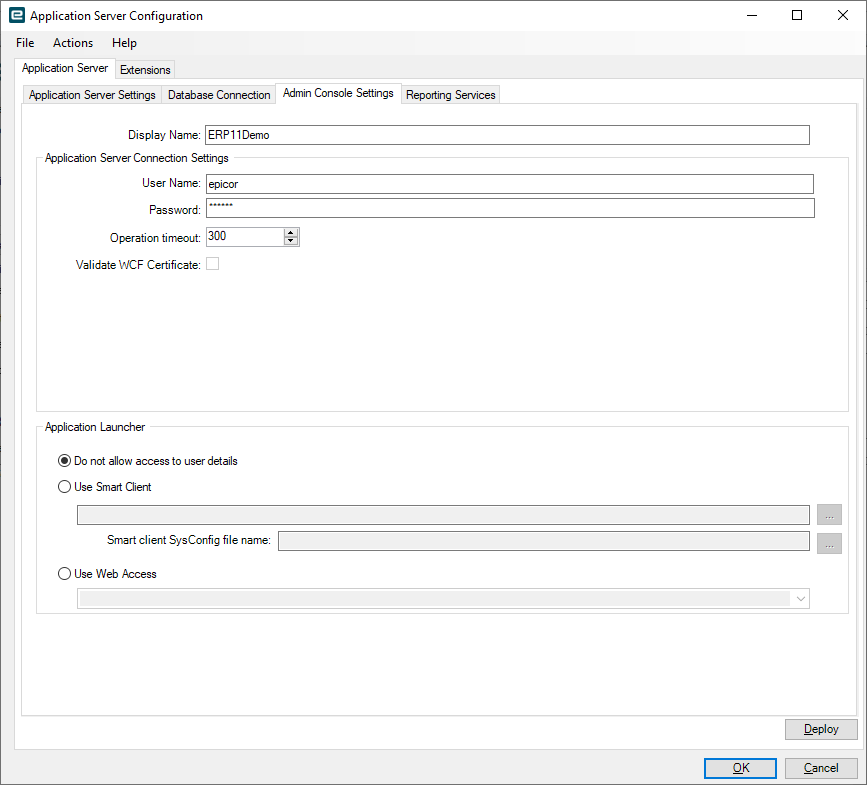This screenshot has width=867, height=785.
Task: Increase Operation timeout with up arrow
Action: 291,233
